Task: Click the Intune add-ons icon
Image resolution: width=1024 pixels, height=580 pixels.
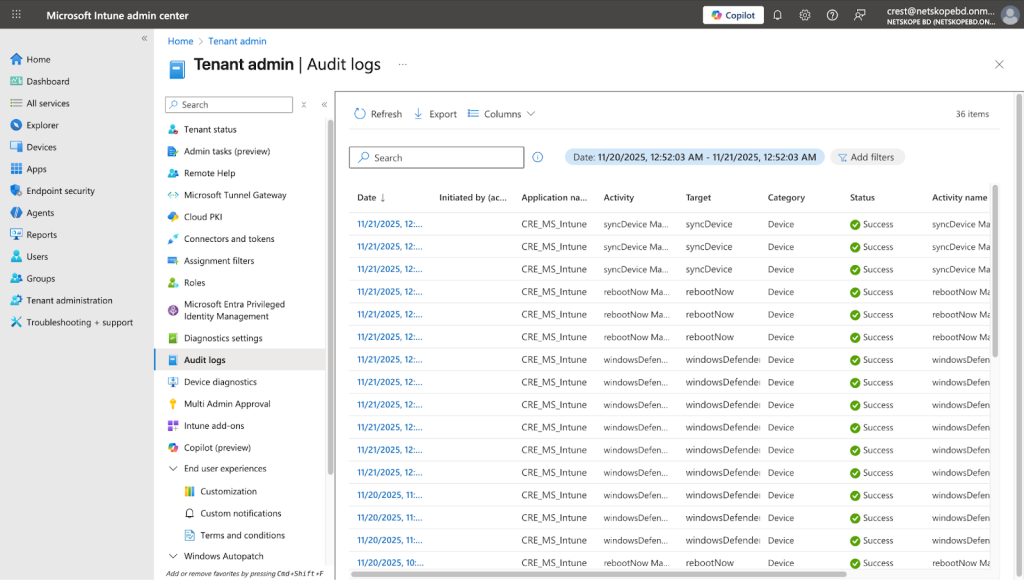Action: click(173, 426)
